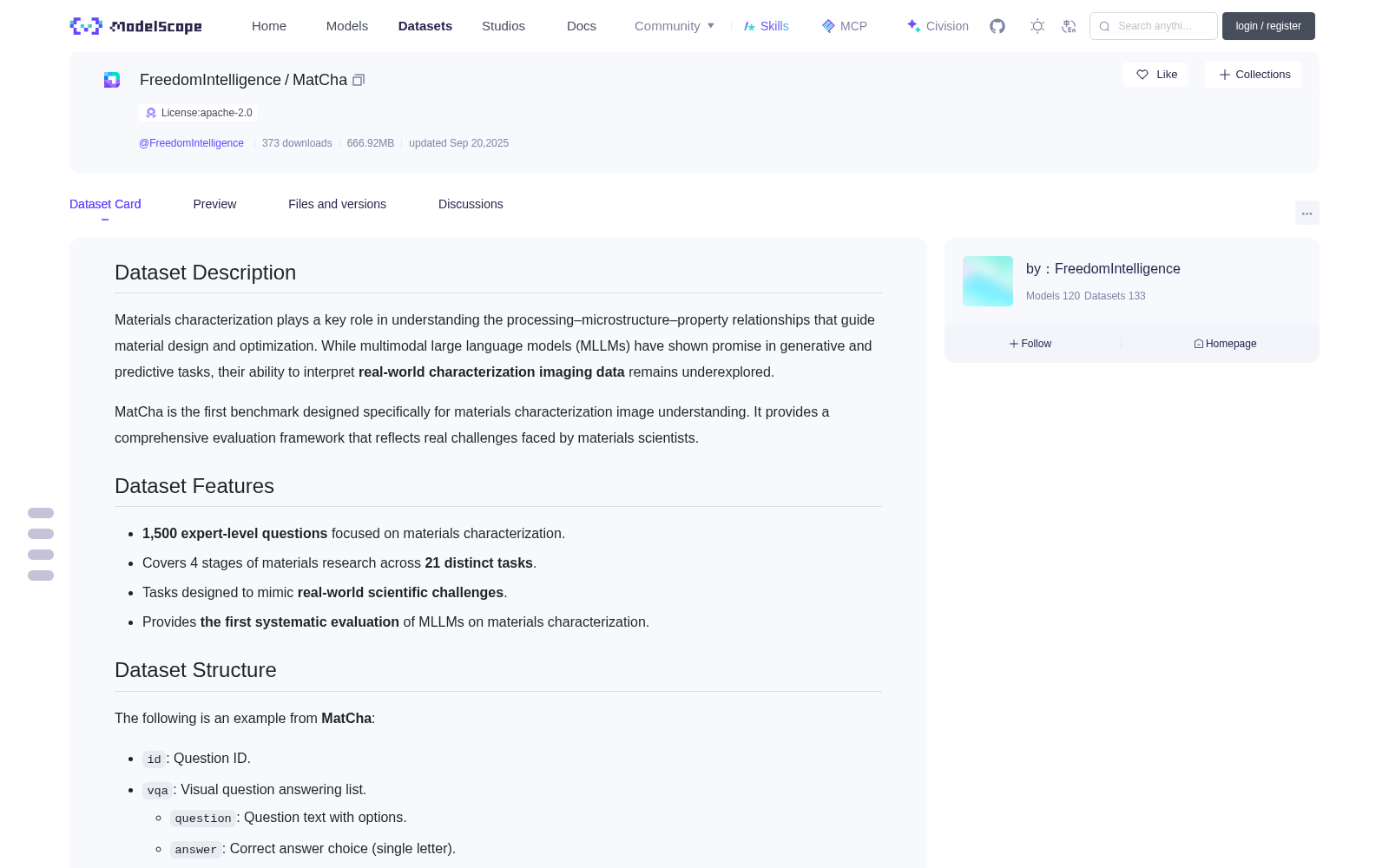1389x868 pixels.
Task: Expand the Community dropdown menu
Action: point(675,26)
